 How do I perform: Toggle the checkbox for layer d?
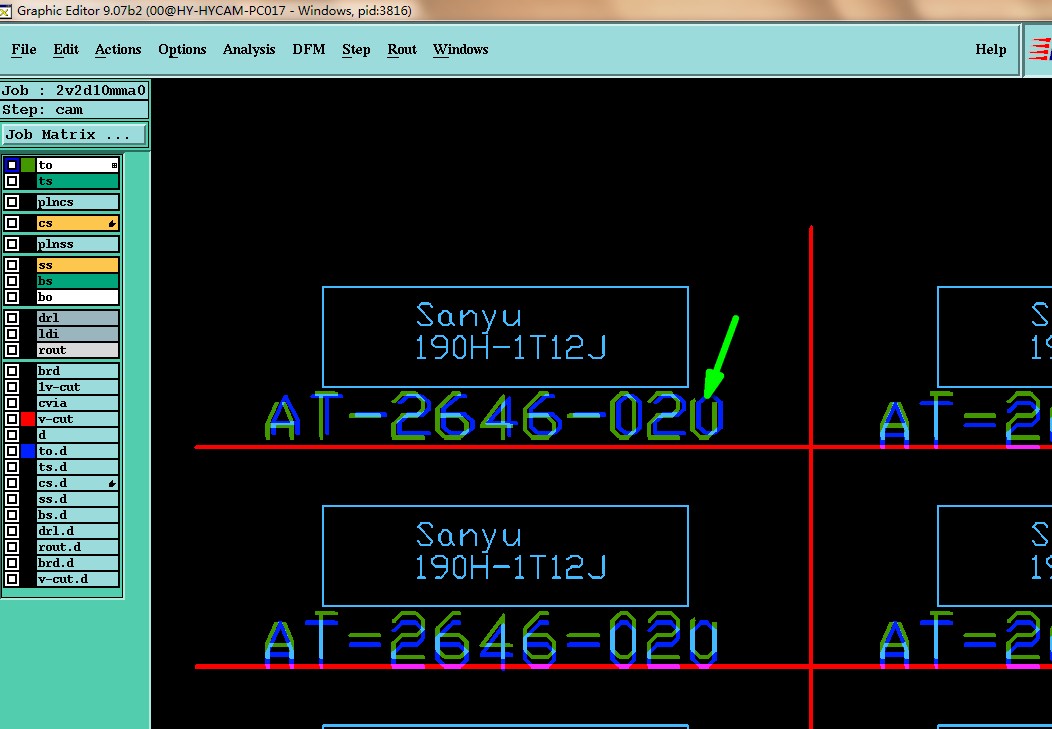(x=11, y=435)
